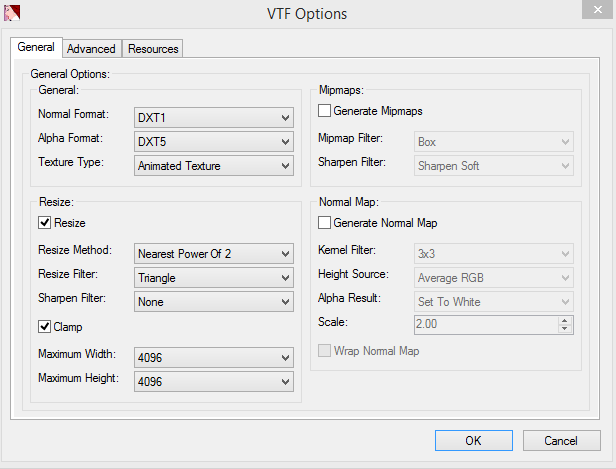Click the Cancel button

click(x=560, y=440)
